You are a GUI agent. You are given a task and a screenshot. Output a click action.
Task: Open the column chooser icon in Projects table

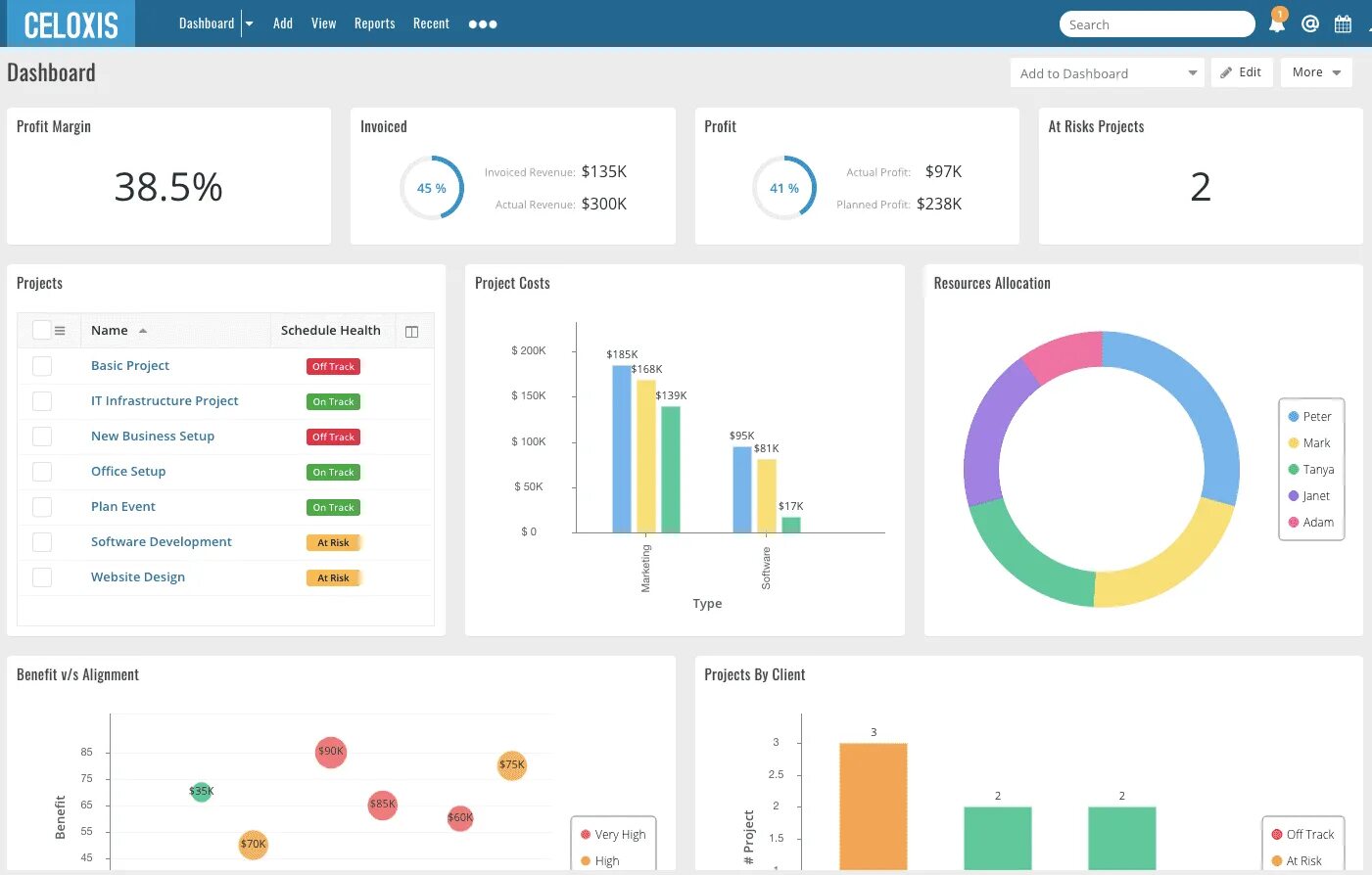click(411, 331)
